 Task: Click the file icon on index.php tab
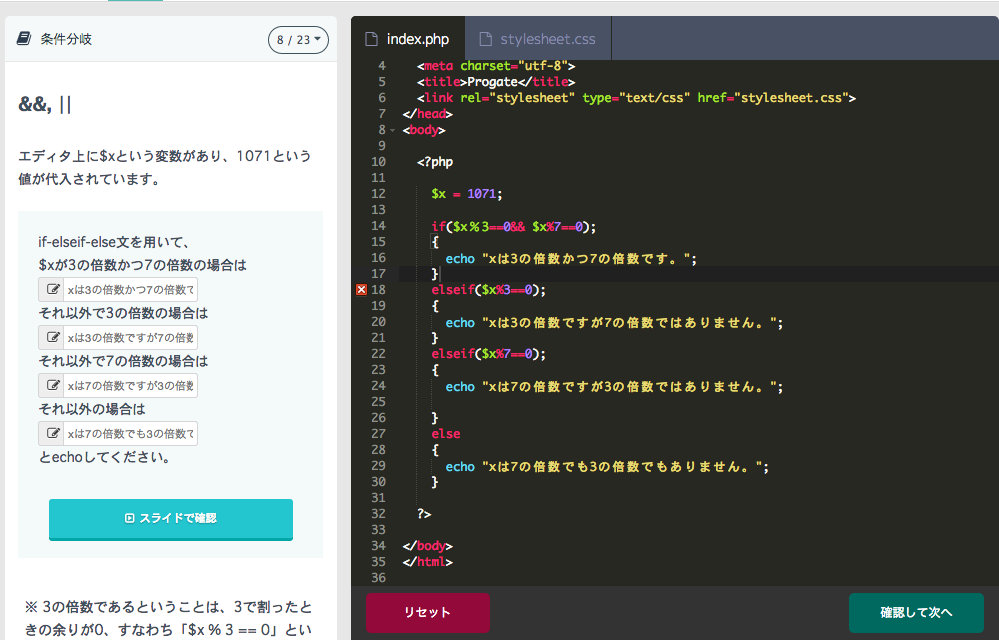point(372,40)
